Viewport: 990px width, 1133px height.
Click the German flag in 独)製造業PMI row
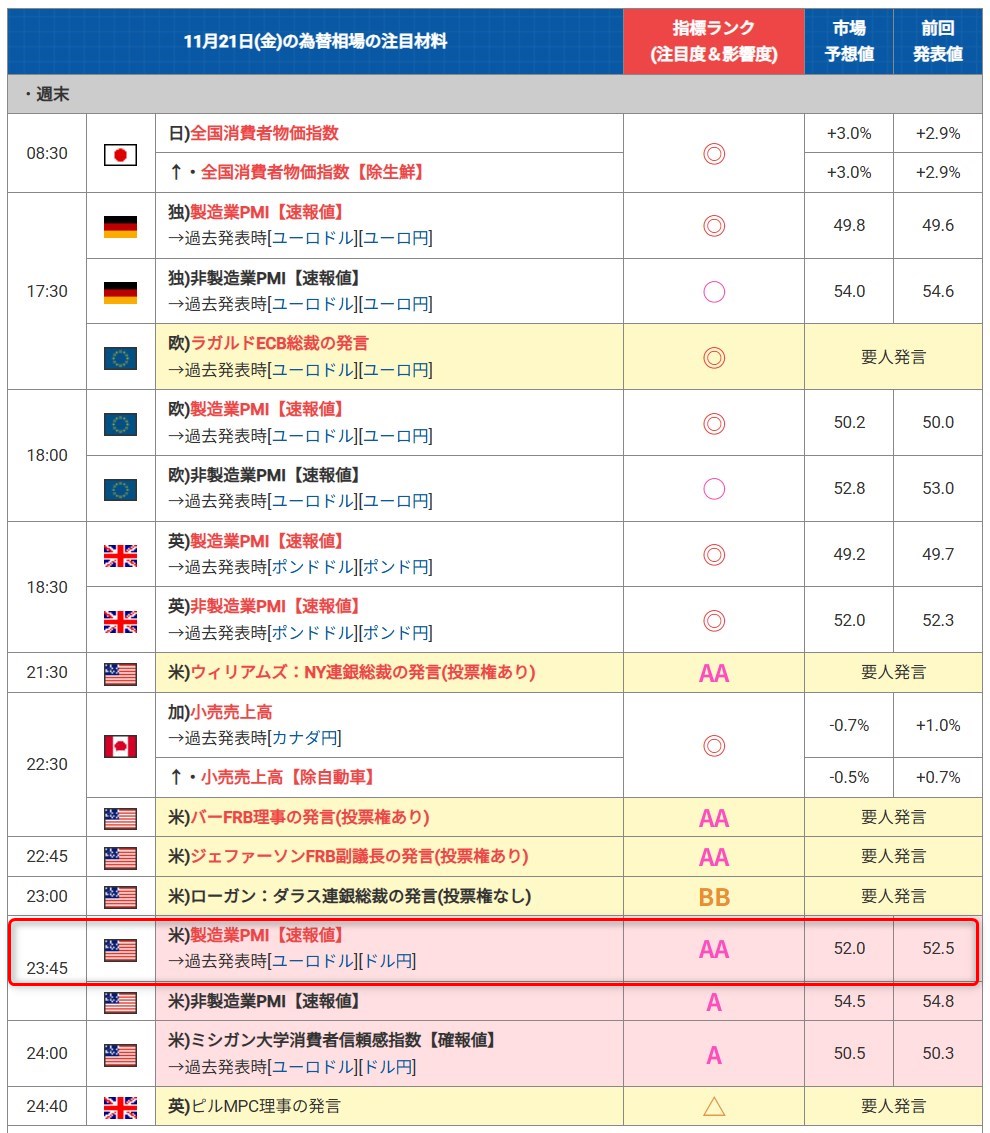(x=120, y=226)
